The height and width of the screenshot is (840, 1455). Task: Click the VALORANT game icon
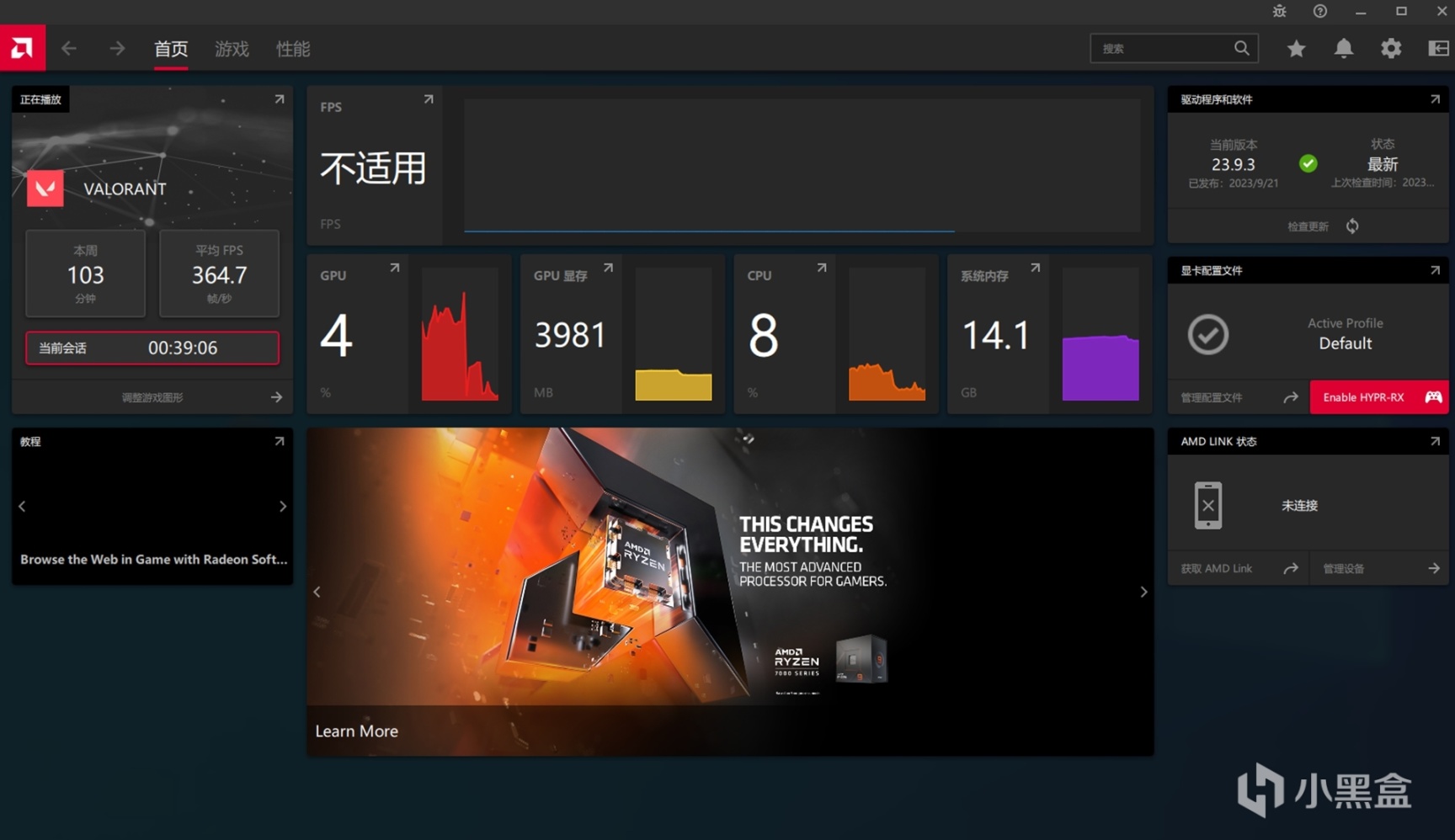click(x=45, y=189)
